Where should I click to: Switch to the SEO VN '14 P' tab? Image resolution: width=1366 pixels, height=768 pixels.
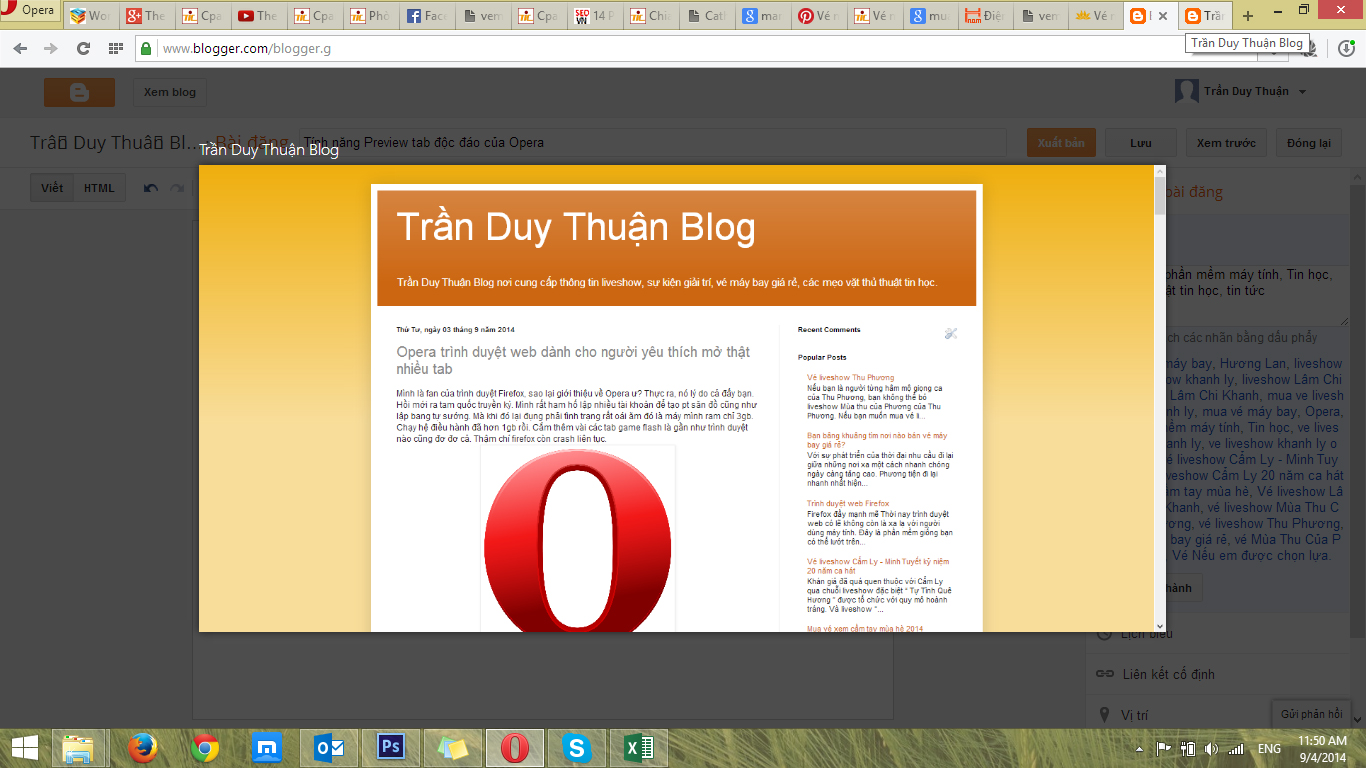[x=594, y=16]
